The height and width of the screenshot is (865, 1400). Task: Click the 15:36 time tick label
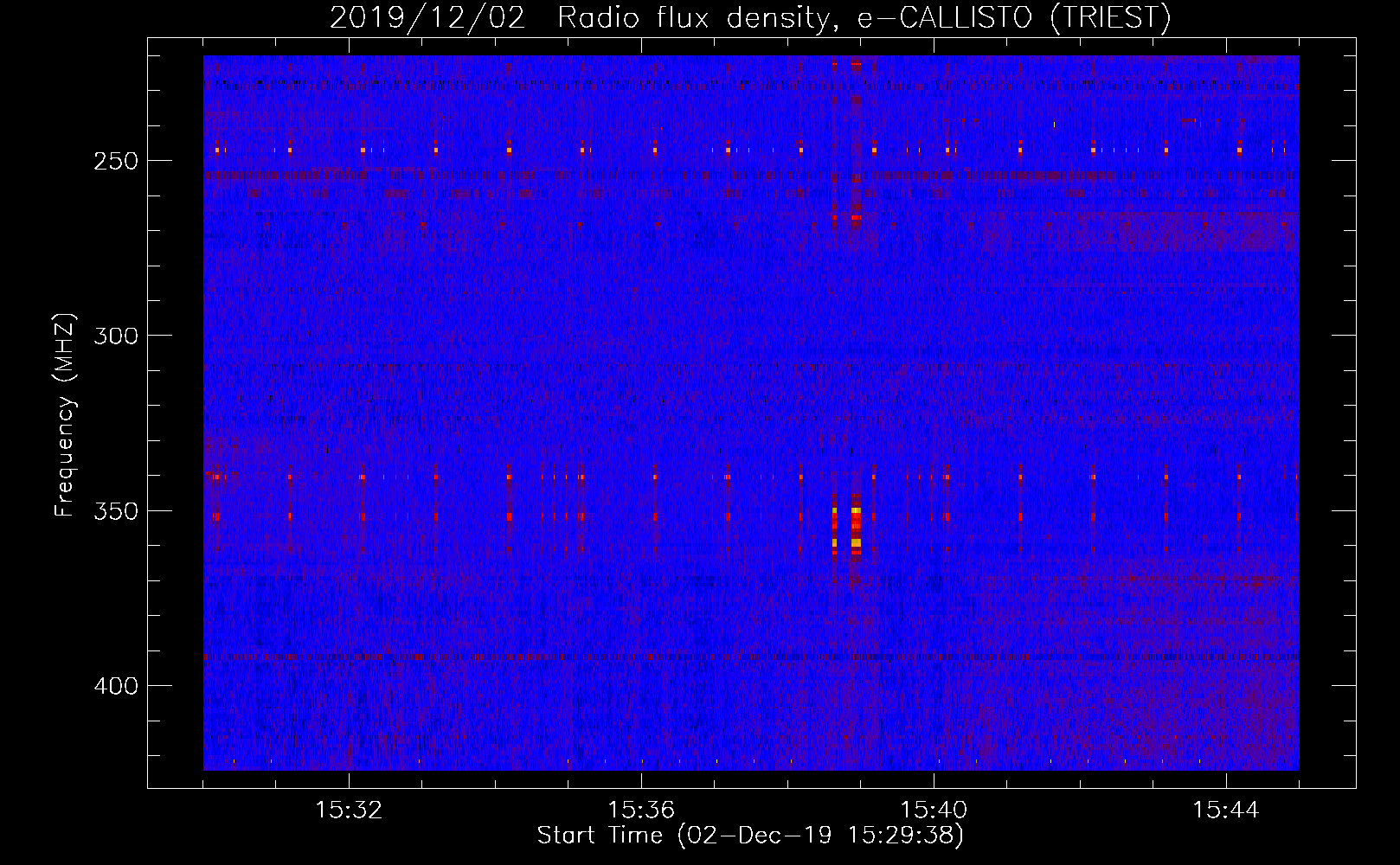[641, 811]
